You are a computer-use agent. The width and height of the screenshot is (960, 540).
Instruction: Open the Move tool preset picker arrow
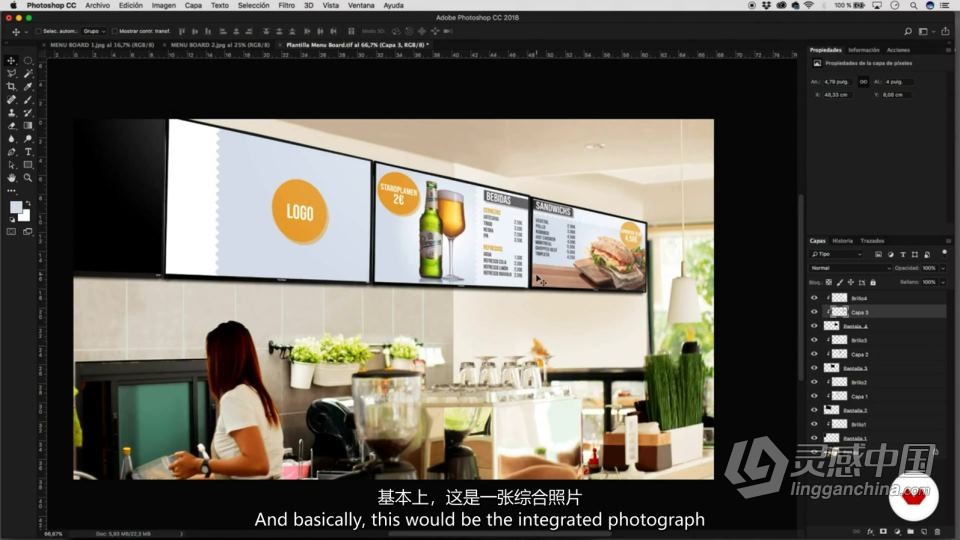coord(26,32)
